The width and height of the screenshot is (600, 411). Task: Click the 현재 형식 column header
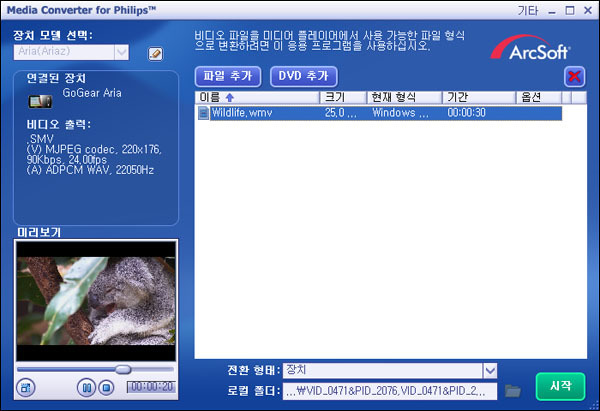(x=404, y=98)
